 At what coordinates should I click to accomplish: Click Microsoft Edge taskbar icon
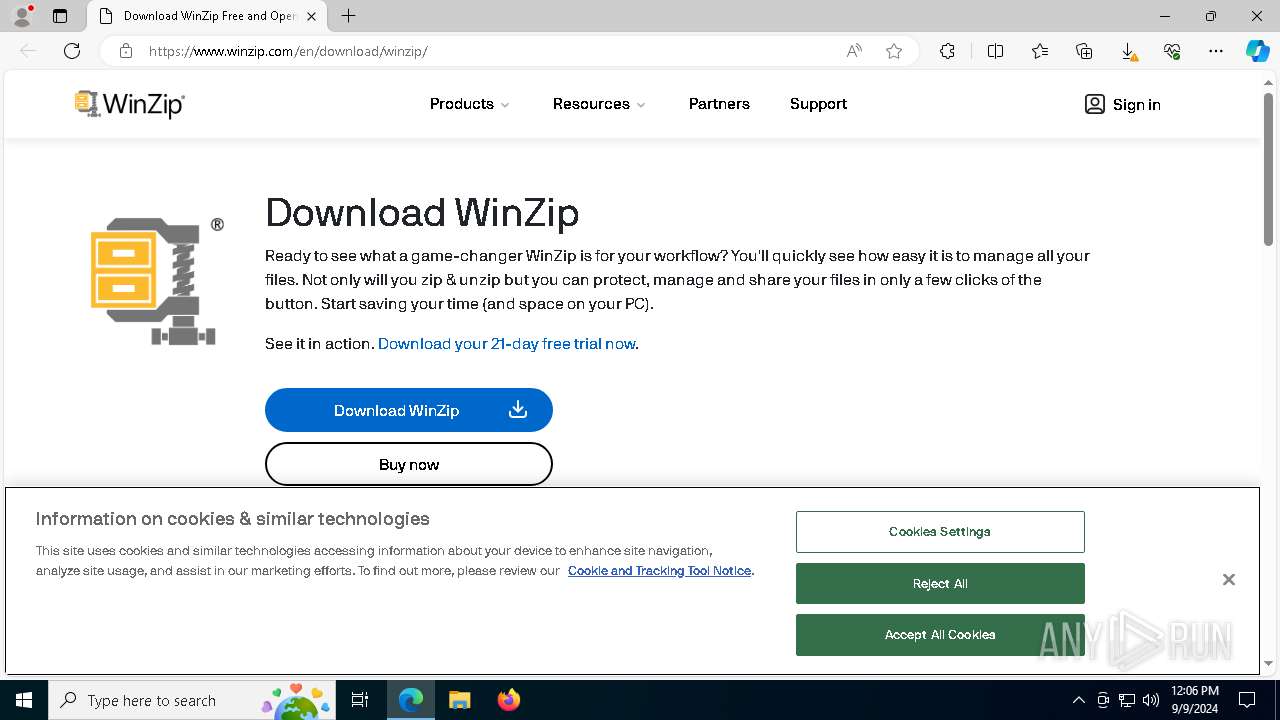(411, 700)
